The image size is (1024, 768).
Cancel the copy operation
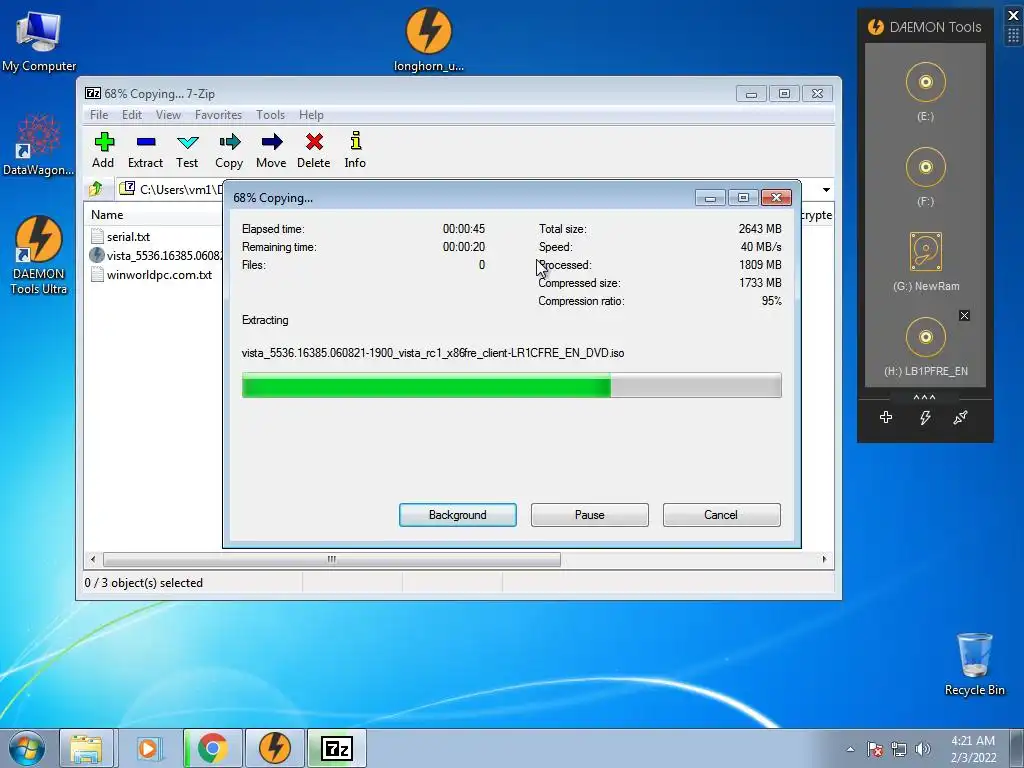click(x=721, y=515)
